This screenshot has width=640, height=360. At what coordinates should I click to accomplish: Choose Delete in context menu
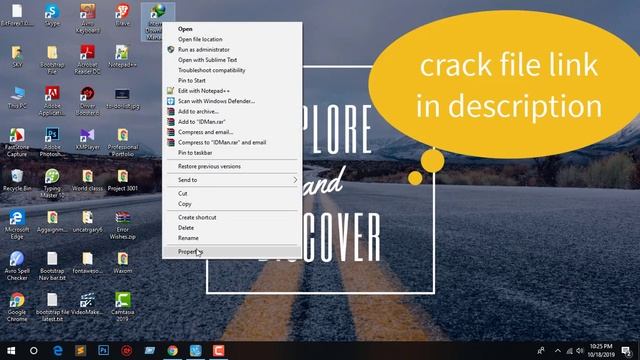tap(232, 228)
